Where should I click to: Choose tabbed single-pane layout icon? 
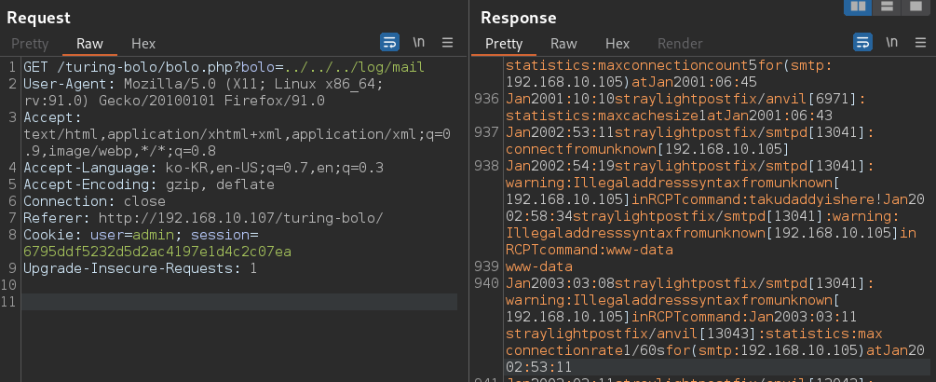pyautogui.click(x=915, y=7)
